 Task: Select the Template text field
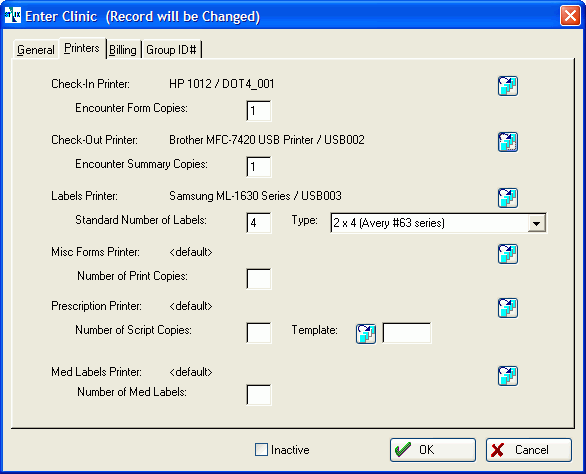[x=407, y=333]
